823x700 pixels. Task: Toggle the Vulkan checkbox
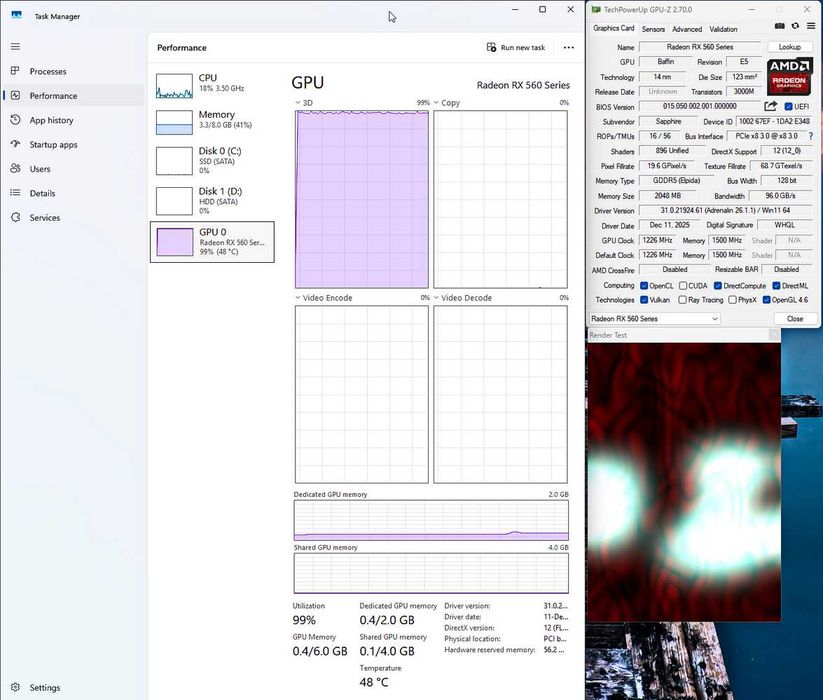(x=644, y=300)
